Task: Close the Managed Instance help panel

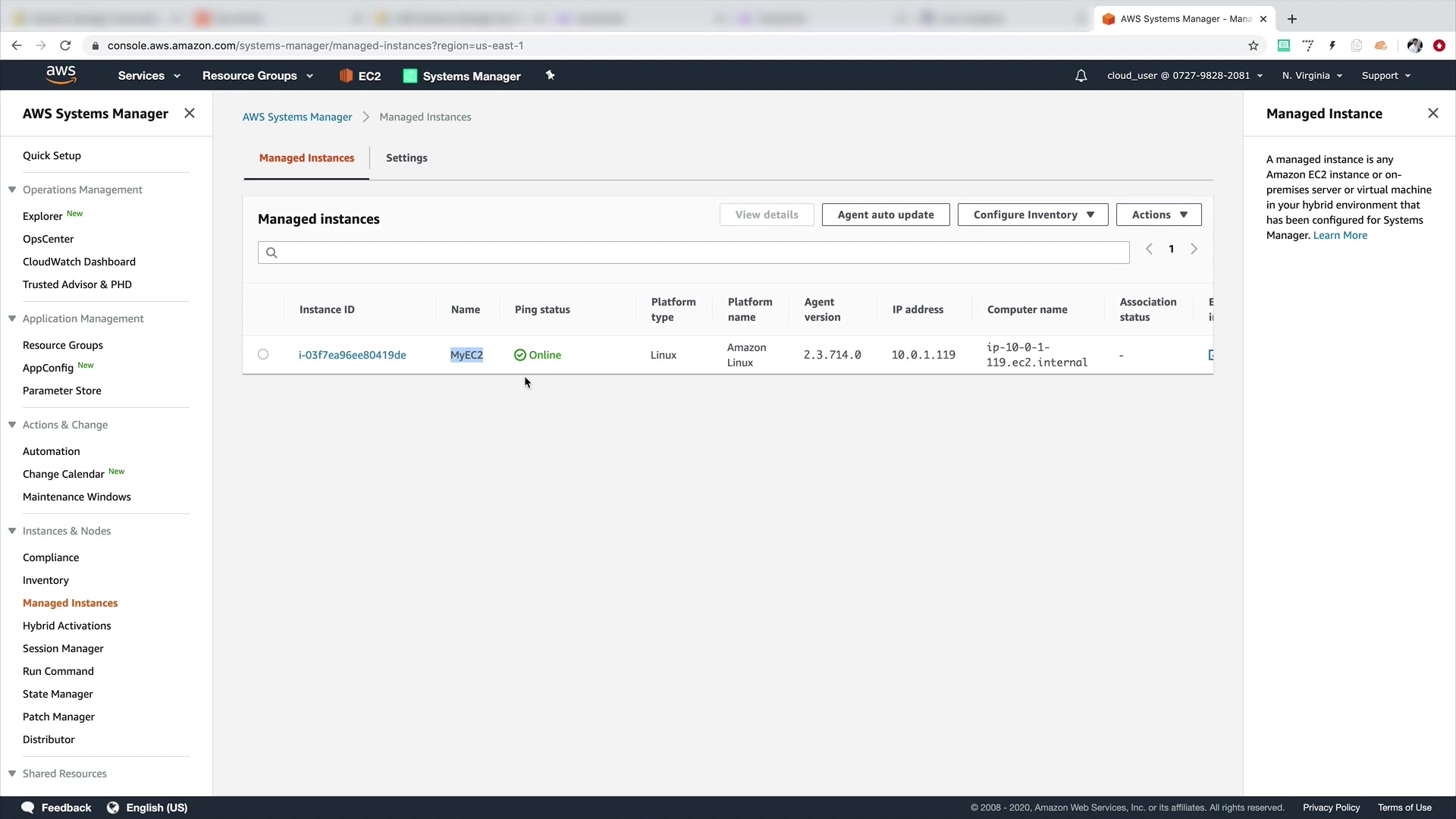Action: coord(1432,113)
